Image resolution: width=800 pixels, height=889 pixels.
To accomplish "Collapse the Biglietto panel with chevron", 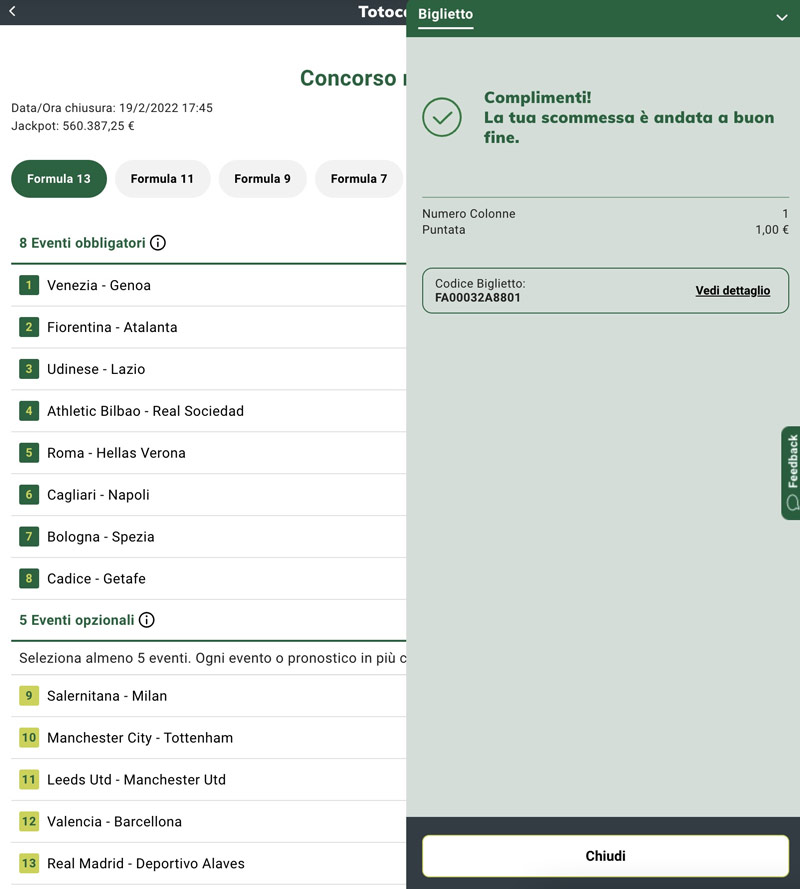I will (x=782, y=17).
